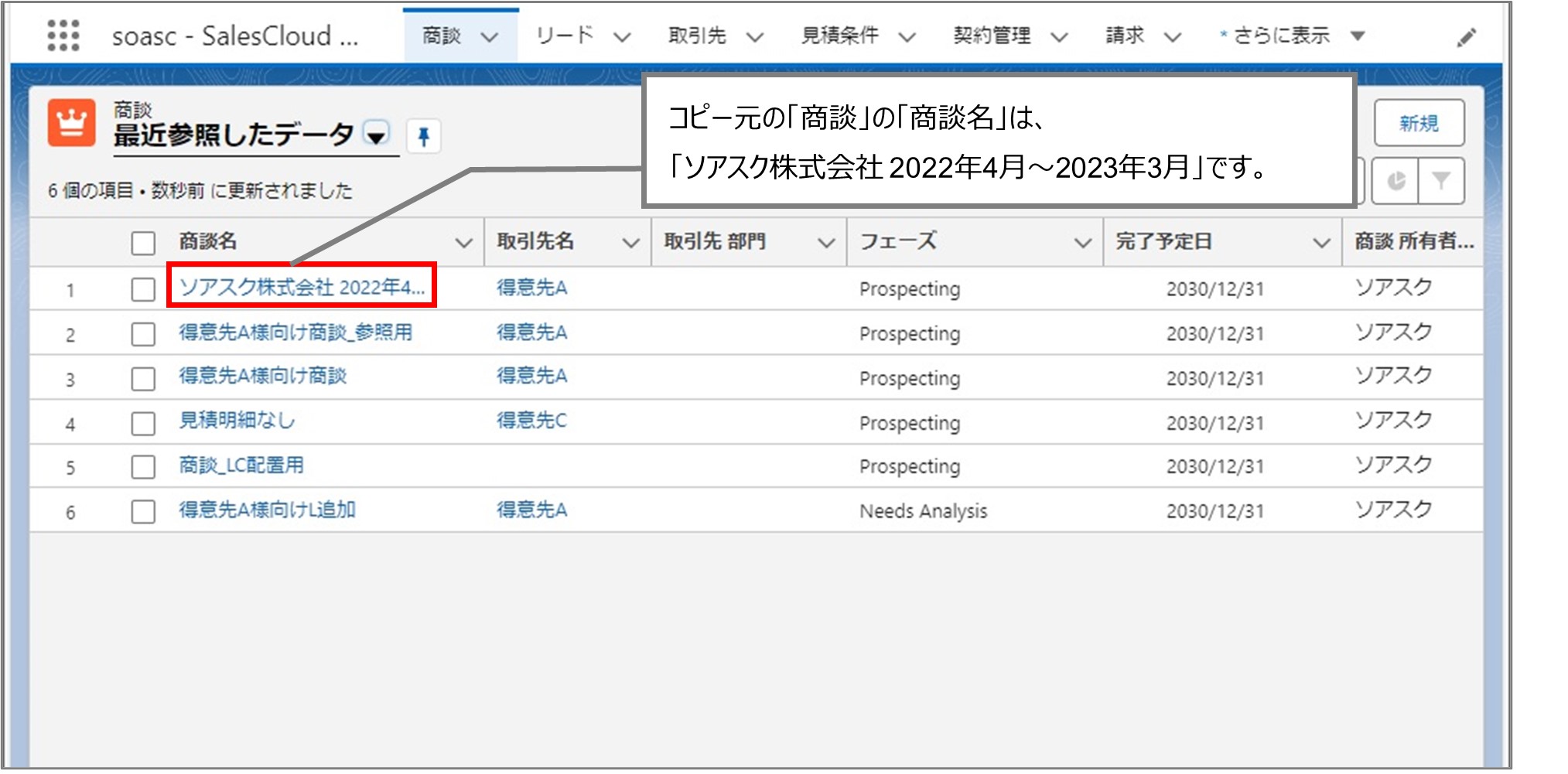This screenshot has width=1568, height=774.
Task: Expand the リード tab chevron
Action: click(622, 36)
